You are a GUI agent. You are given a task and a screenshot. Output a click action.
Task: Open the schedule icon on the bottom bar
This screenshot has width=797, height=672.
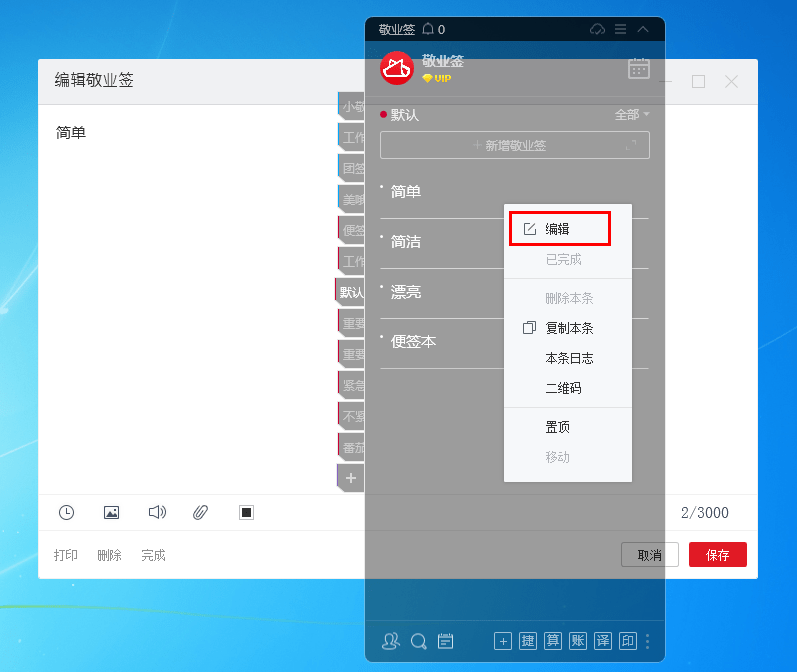point(446,641)
